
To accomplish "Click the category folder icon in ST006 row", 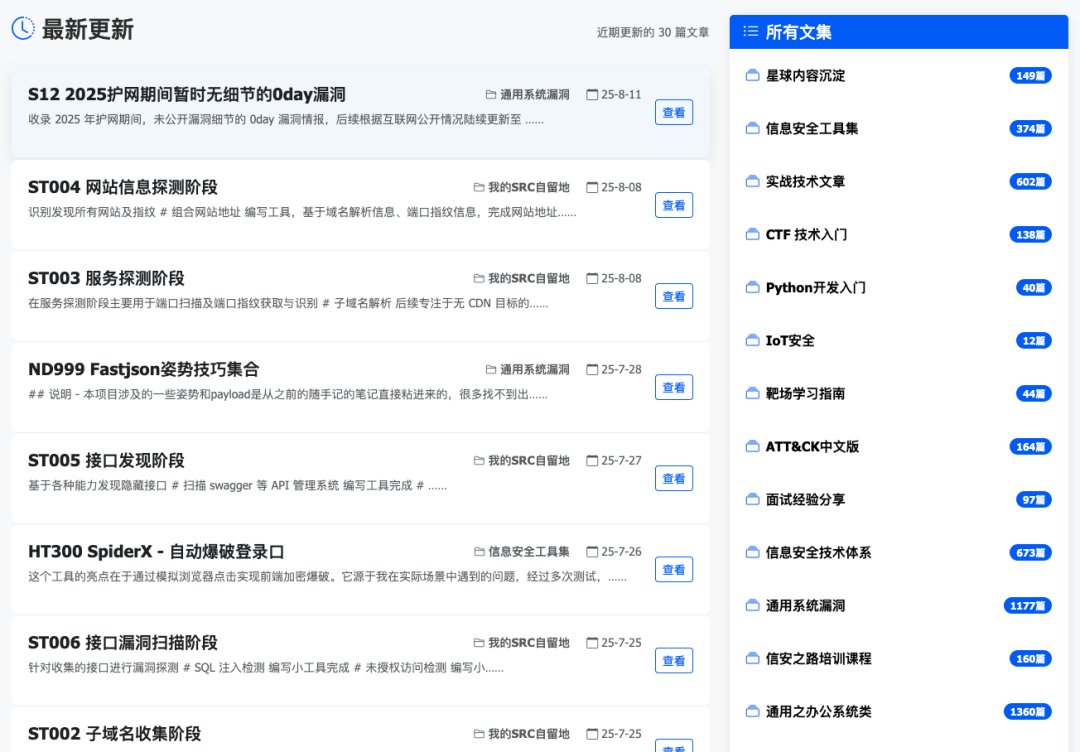I will pos(479,643).
